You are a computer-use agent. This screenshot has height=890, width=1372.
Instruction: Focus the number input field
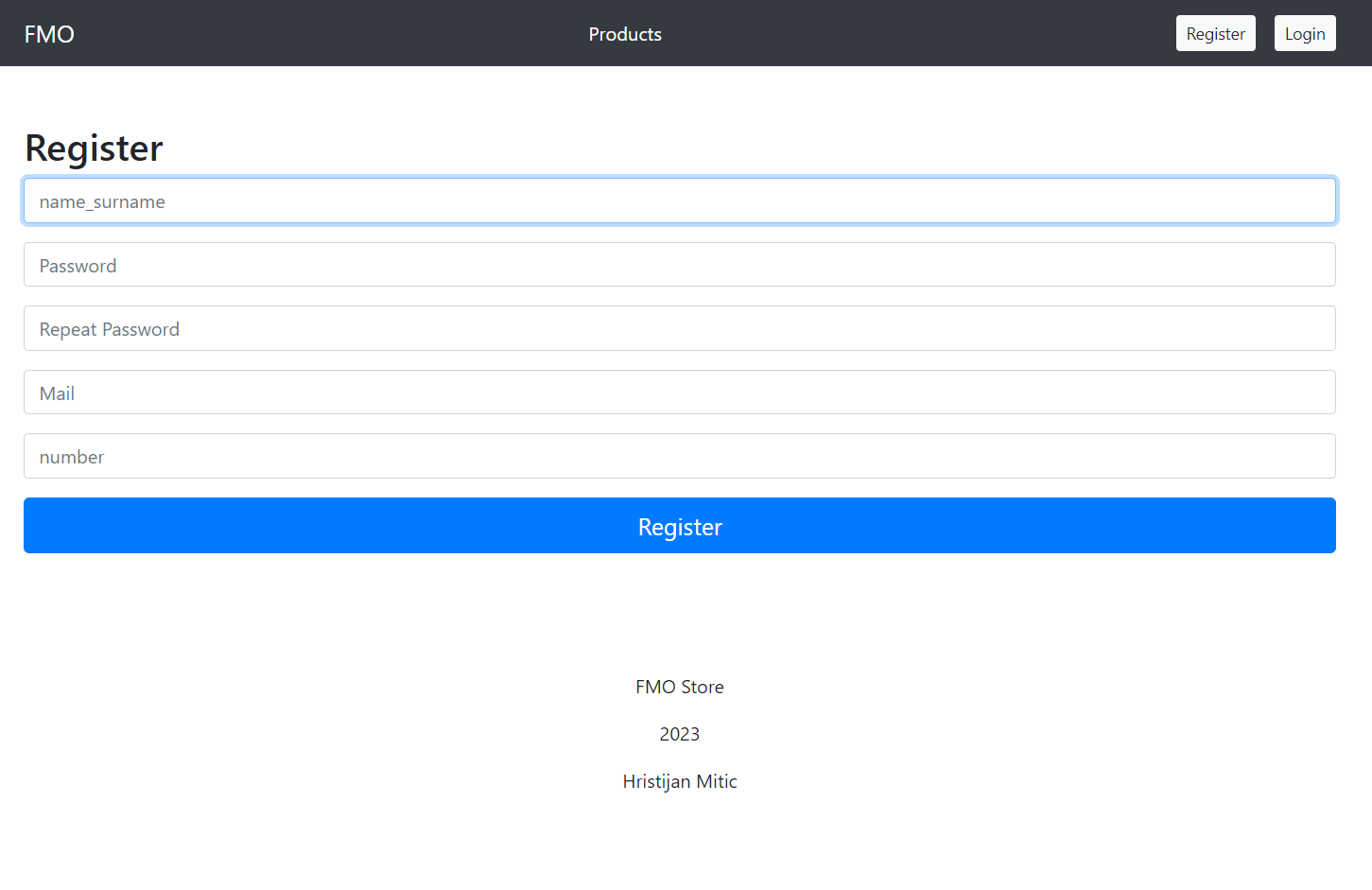(679, 457)
